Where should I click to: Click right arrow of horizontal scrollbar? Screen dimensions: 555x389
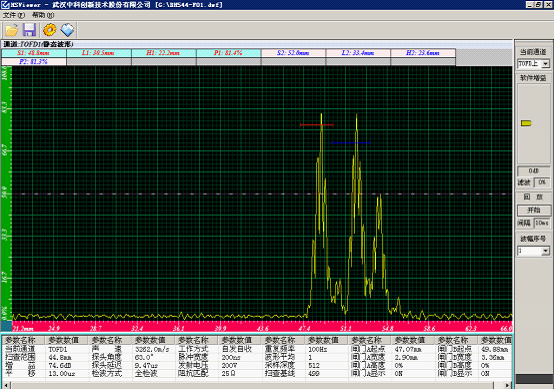[x=507, y=385]
